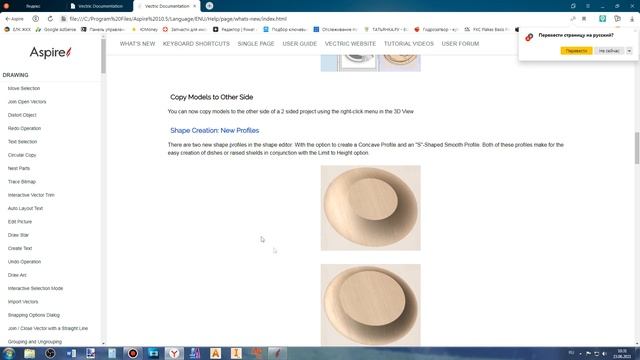Open the Nest Parts sidebar link
The image size is (640, 360).
pos(19,168)
